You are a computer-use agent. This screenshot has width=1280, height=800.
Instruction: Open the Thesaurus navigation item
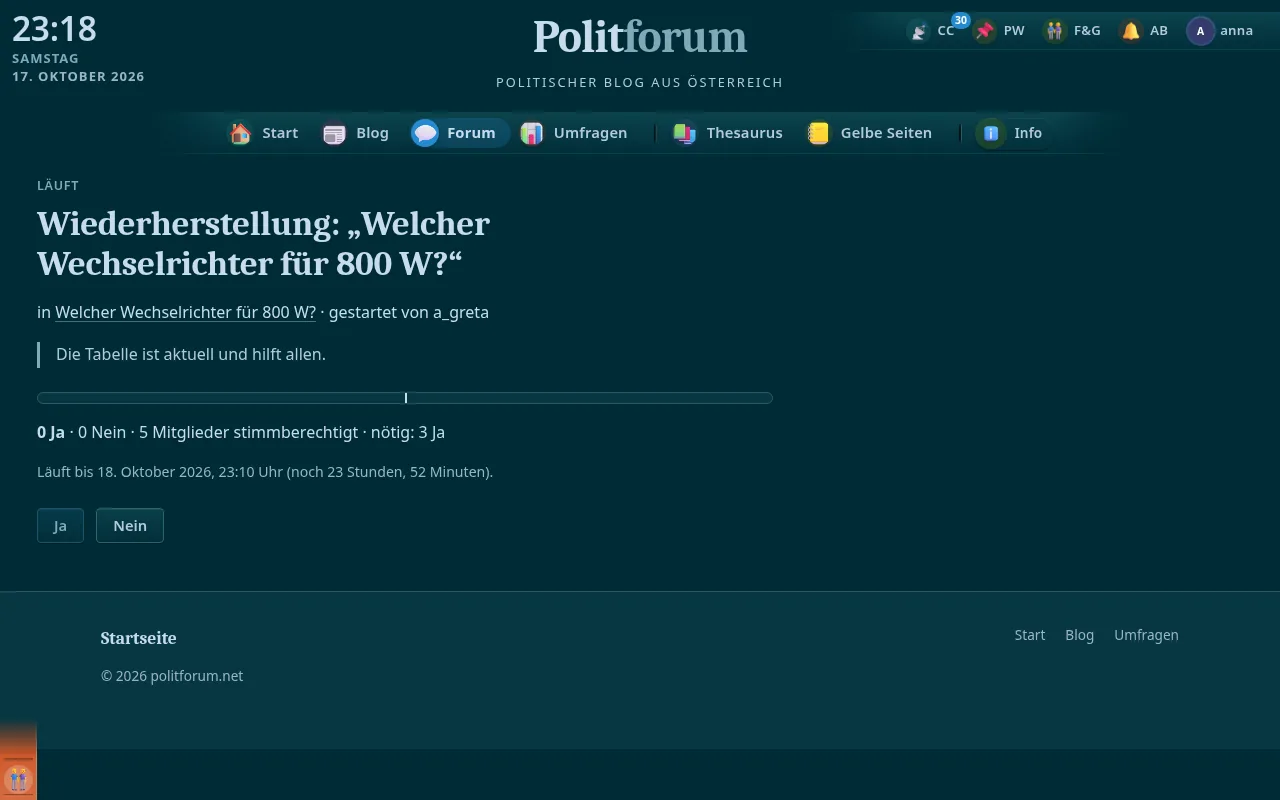728,133
